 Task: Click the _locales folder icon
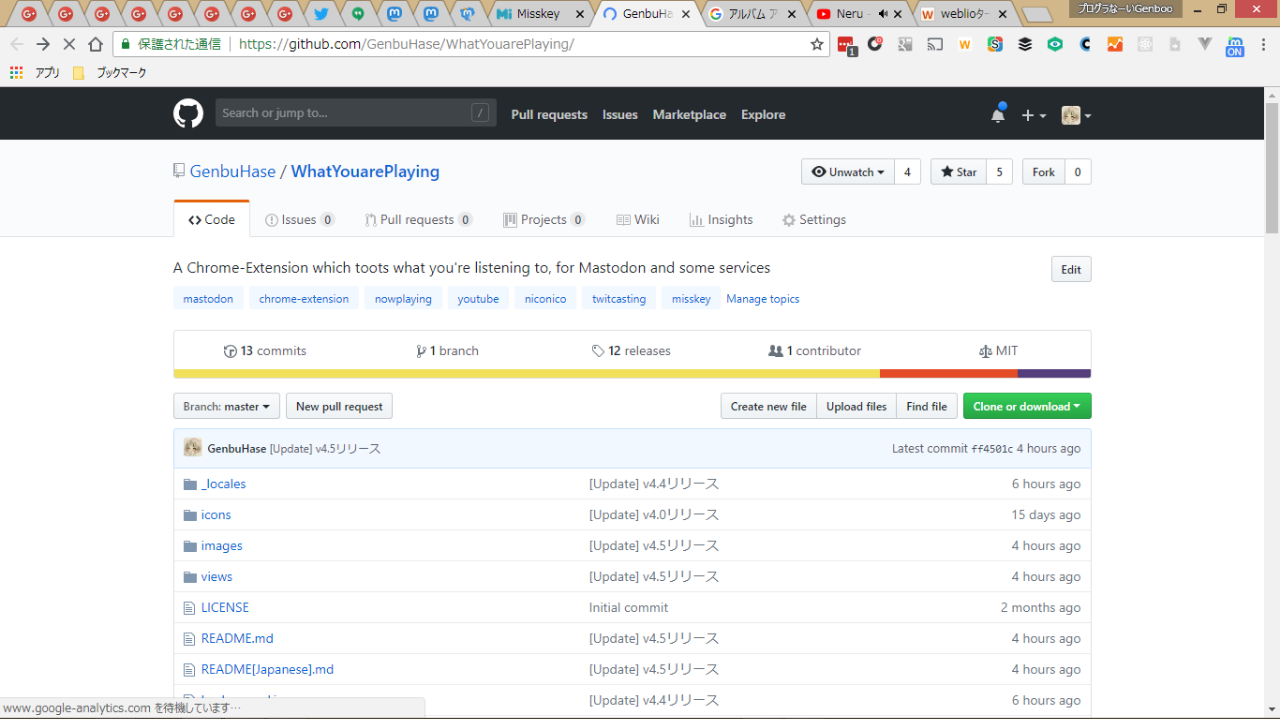pyautogui.click(x=190, y=484)
